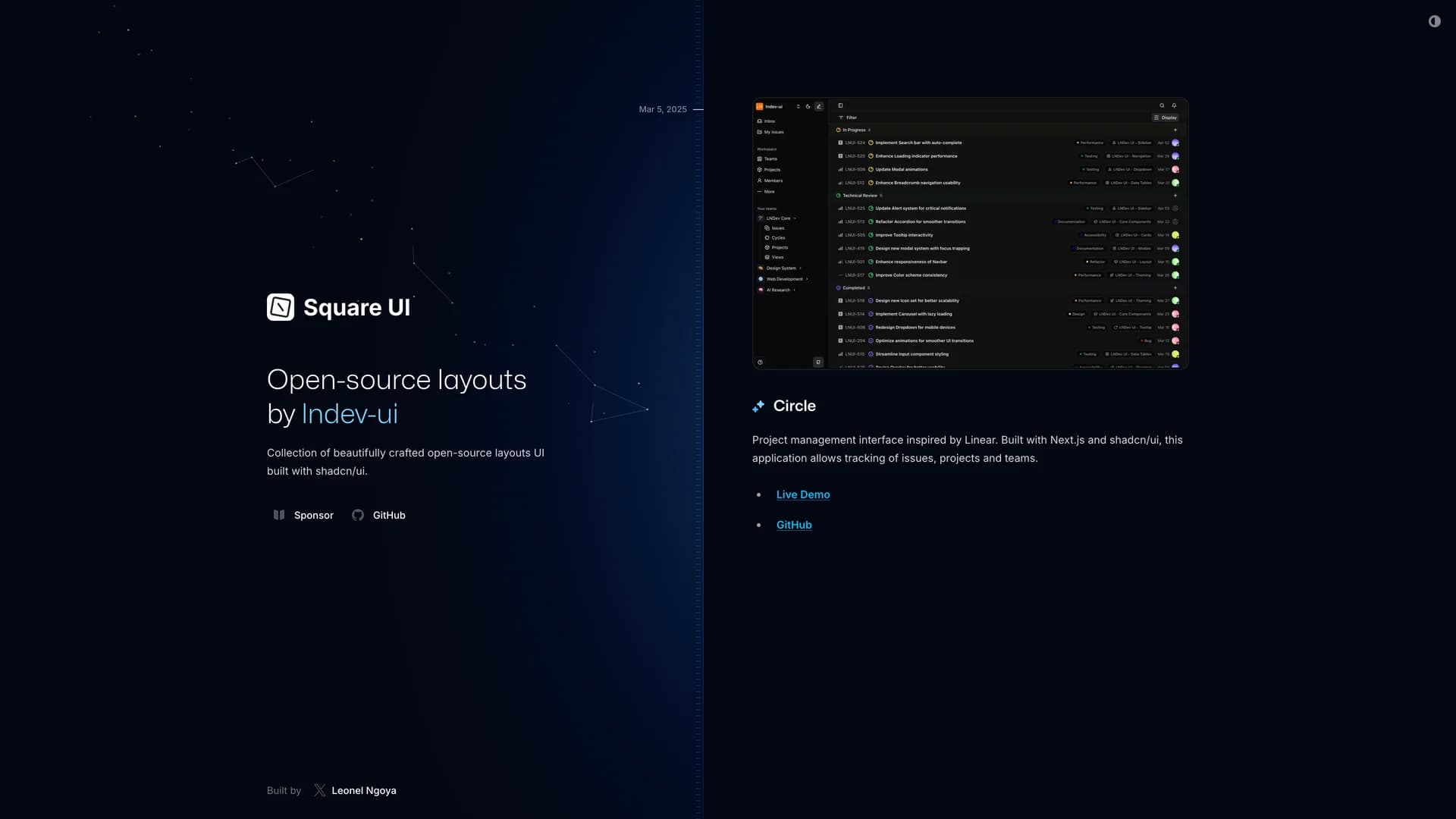Viewport: 1456px width, 819px height.
Task: Click the X social icon near Leonel Ngoya
Action: pyautogui.click(x=320, y=790)
